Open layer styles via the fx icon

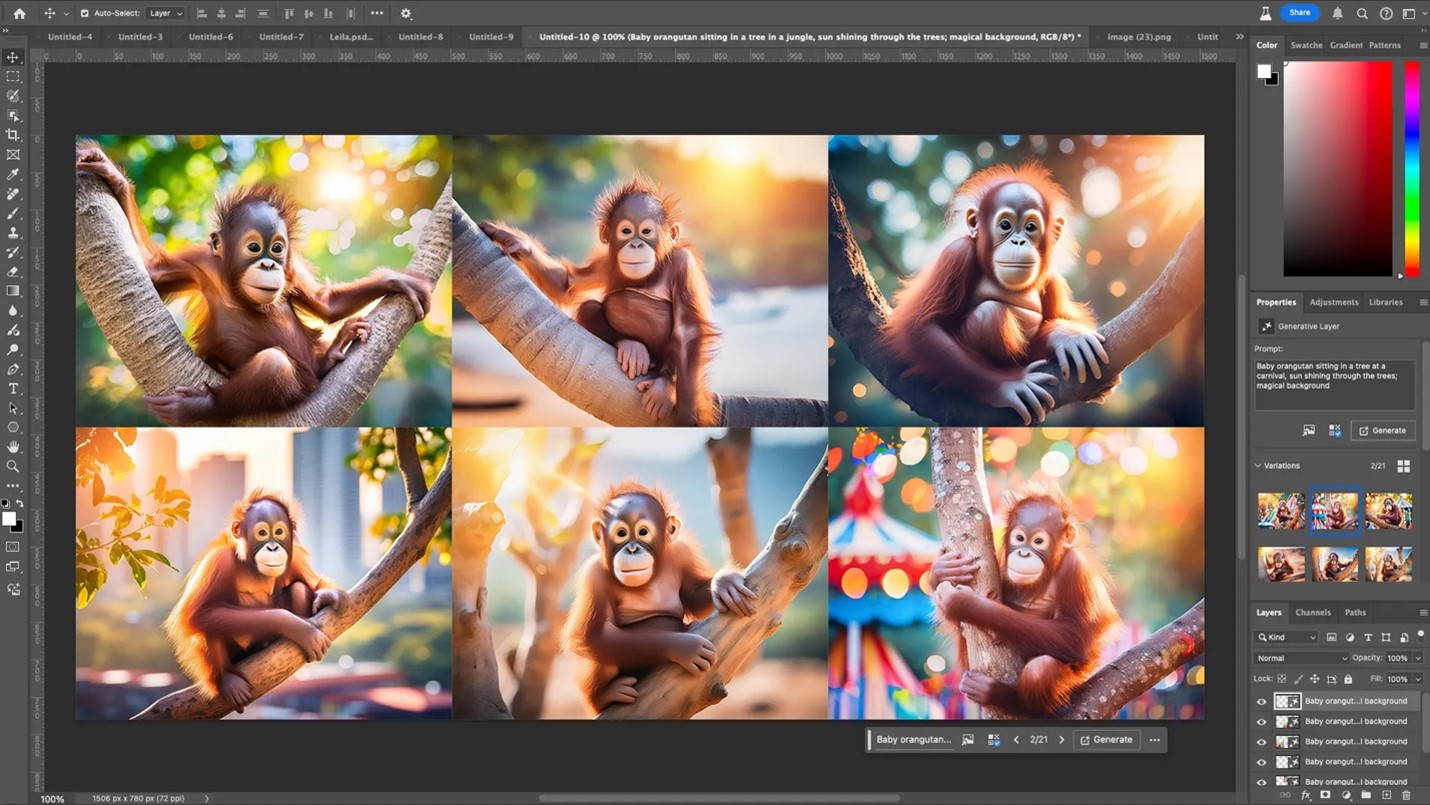(x=1305, y=795)
